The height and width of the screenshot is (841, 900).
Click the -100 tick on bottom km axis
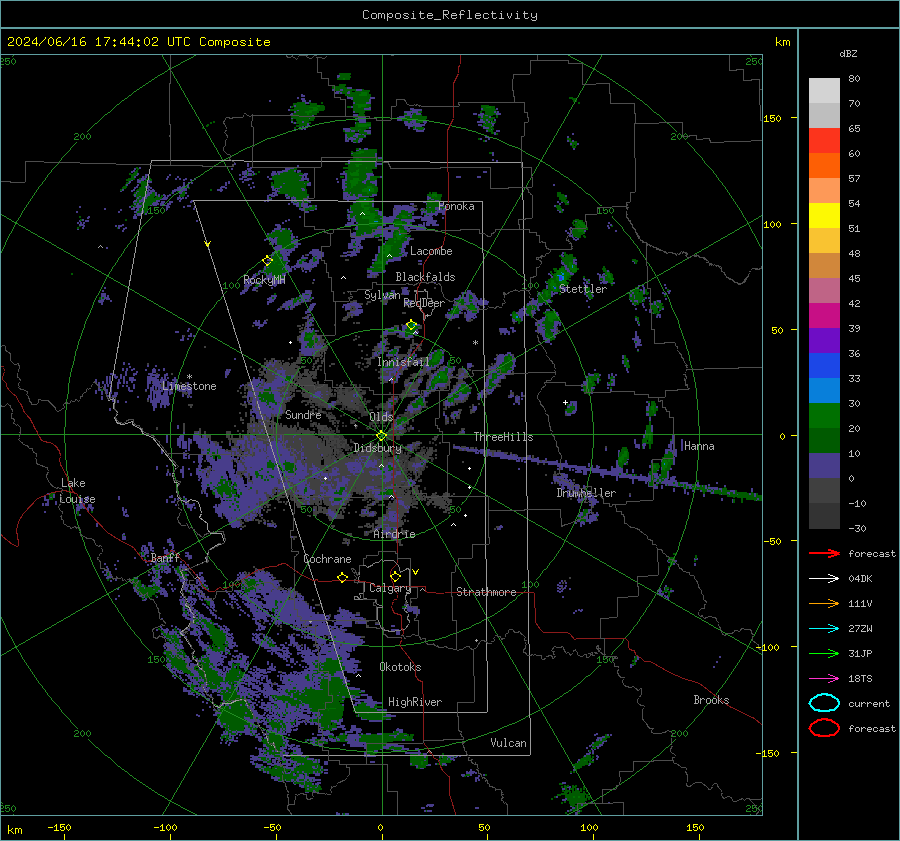165,828
